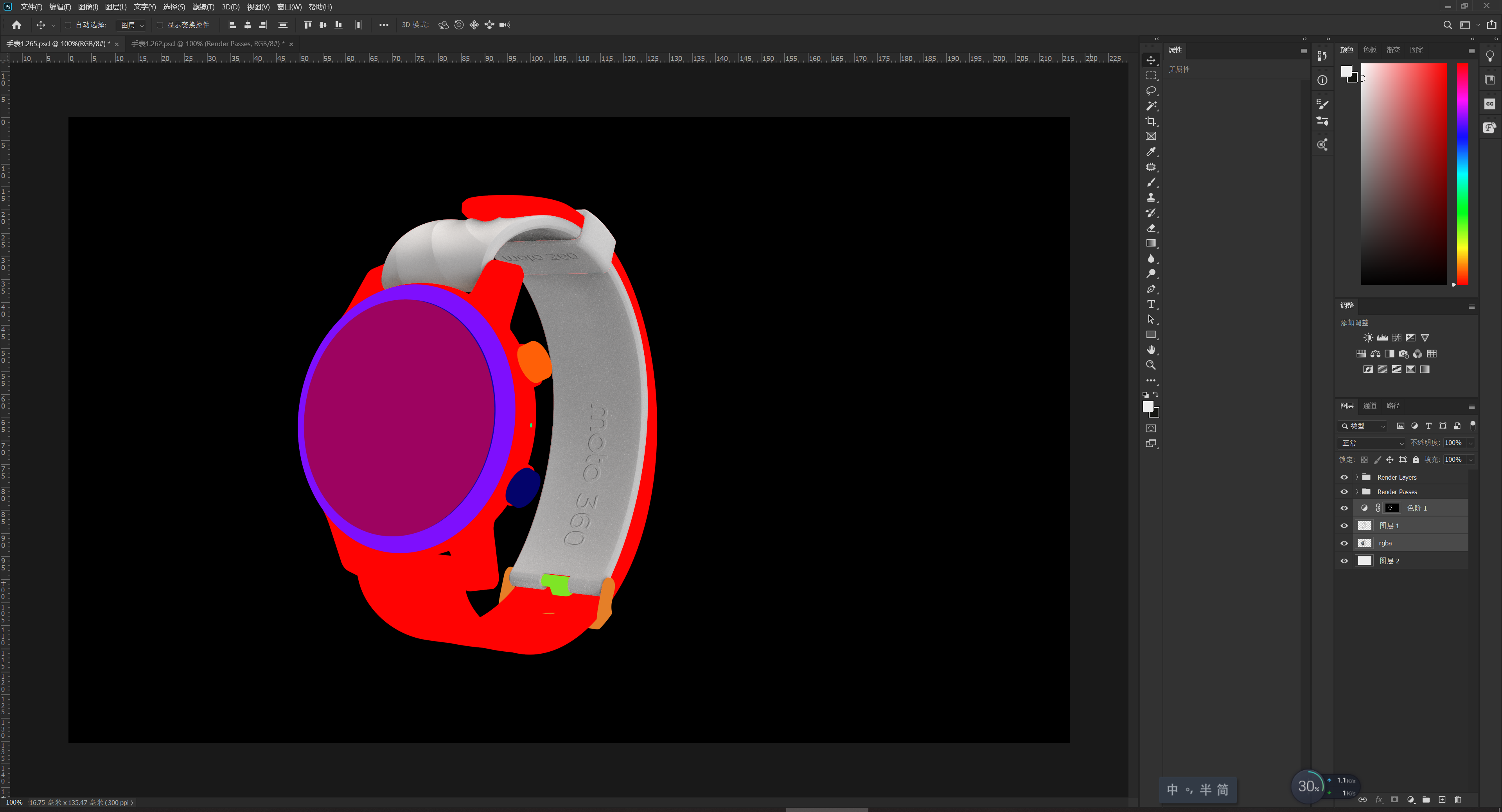Click the hue spectrum slider

(x=1462, y=174)
